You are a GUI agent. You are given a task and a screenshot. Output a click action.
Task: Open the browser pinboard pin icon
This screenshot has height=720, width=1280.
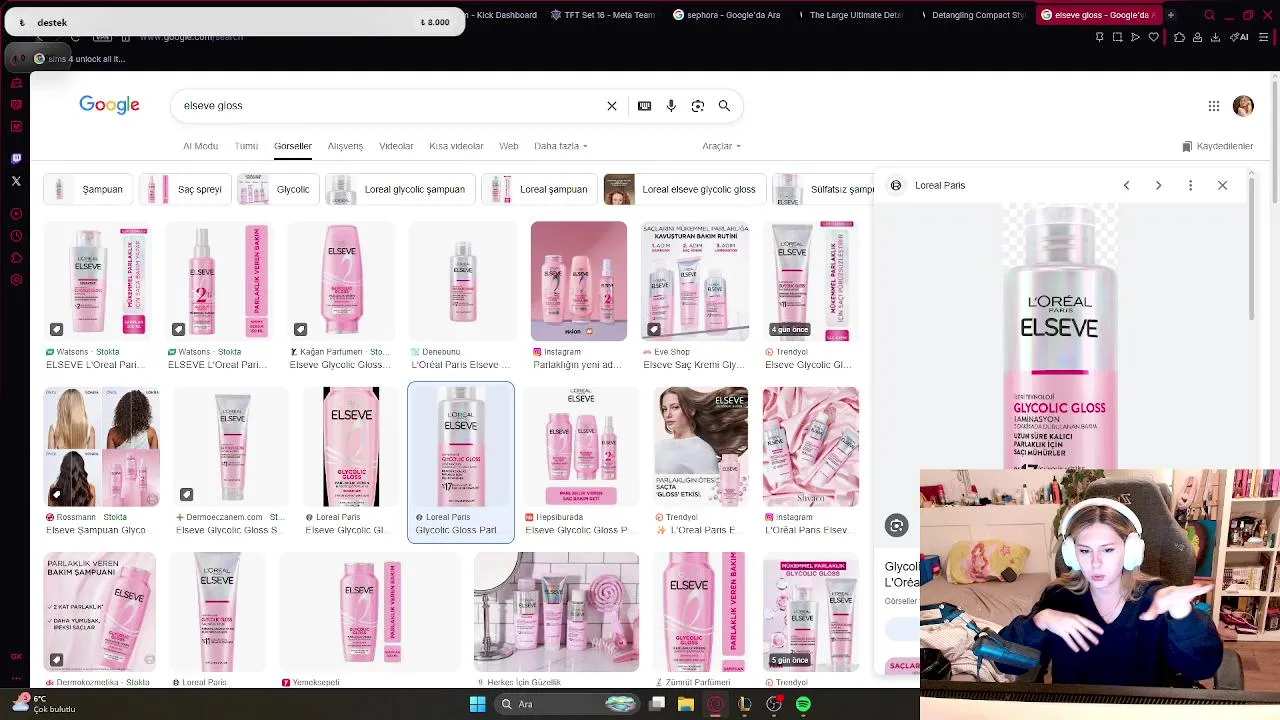tap(1099, 37)
